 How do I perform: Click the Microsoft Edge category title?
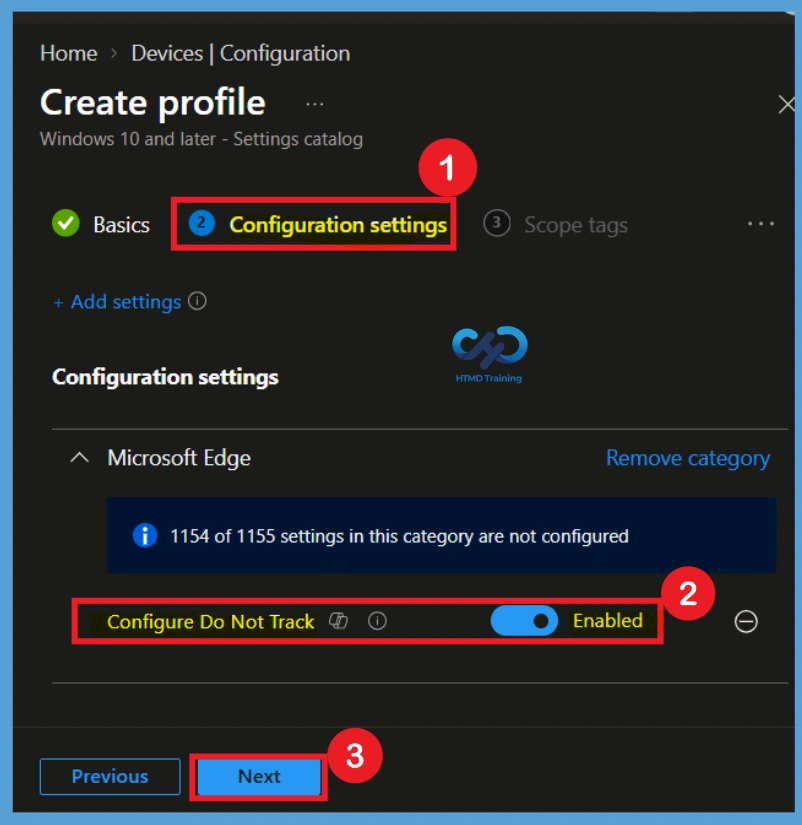[x=179, y=458]
